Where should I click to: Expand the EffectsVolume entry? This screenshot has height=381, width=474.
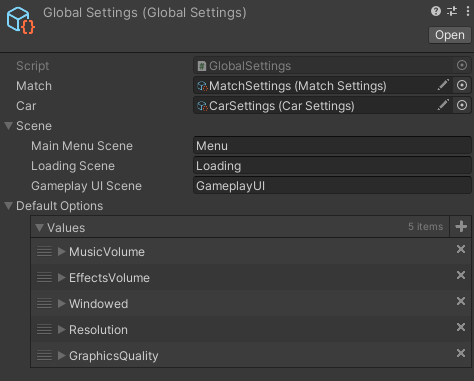click(x=61, y=277)
